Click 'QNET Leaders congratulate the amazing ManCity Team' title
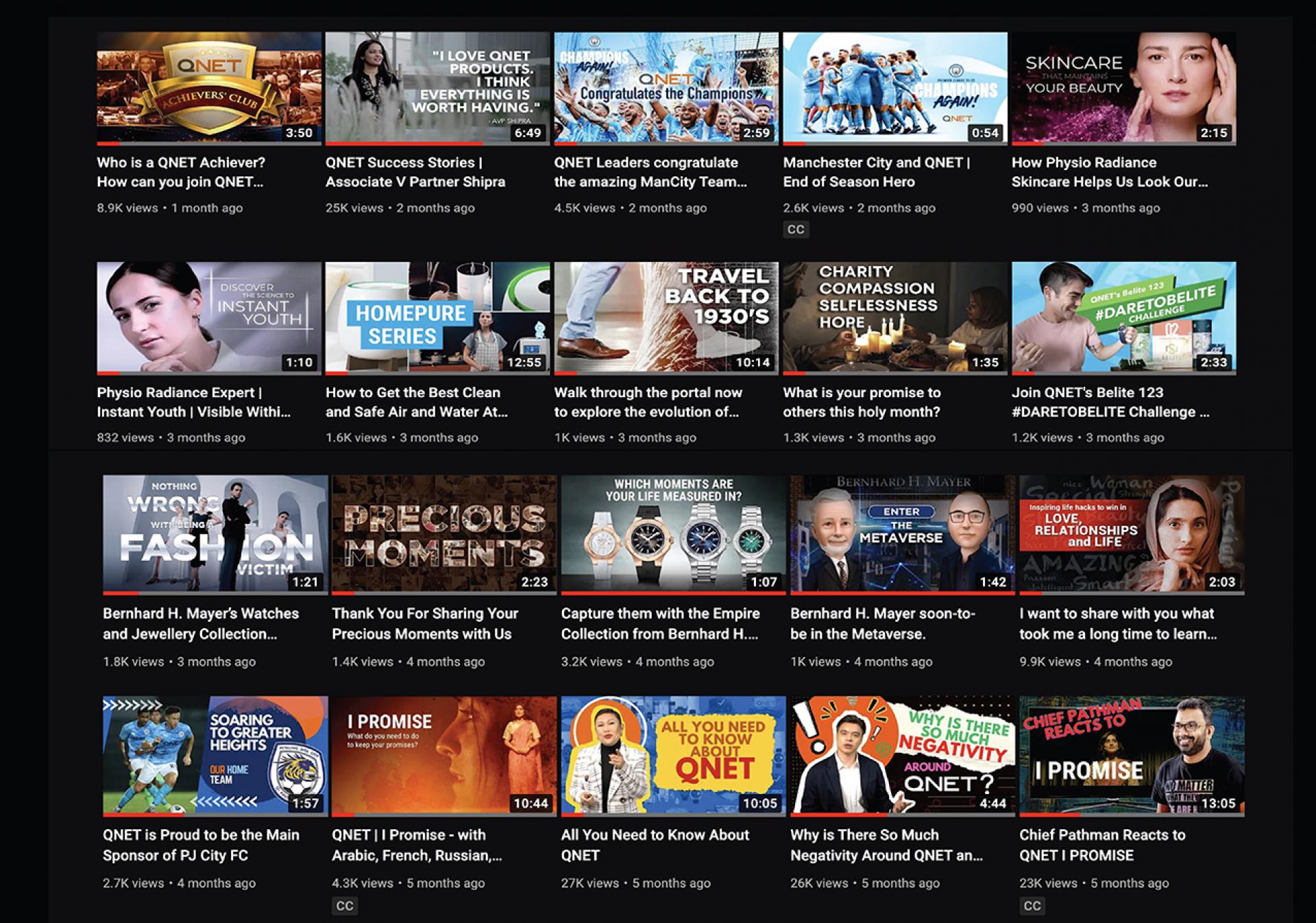The image size is (1316, 923). (650, 172)
